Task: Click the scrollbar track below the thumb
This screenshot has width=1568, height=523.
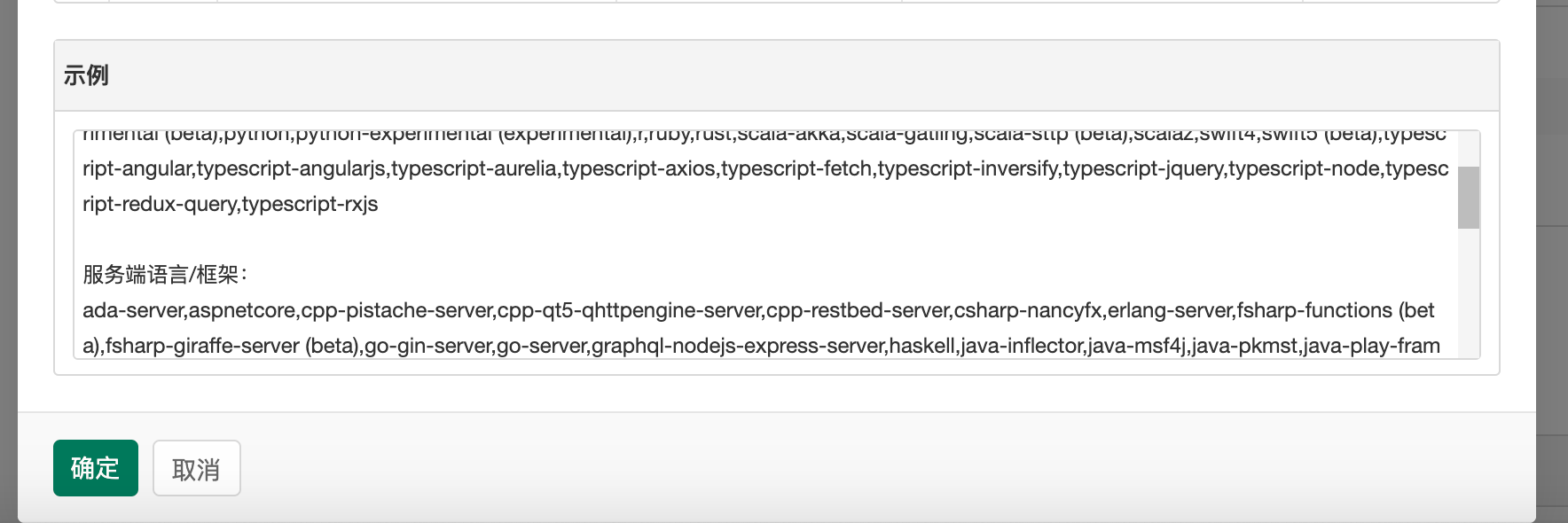Action: point(1469,293)
